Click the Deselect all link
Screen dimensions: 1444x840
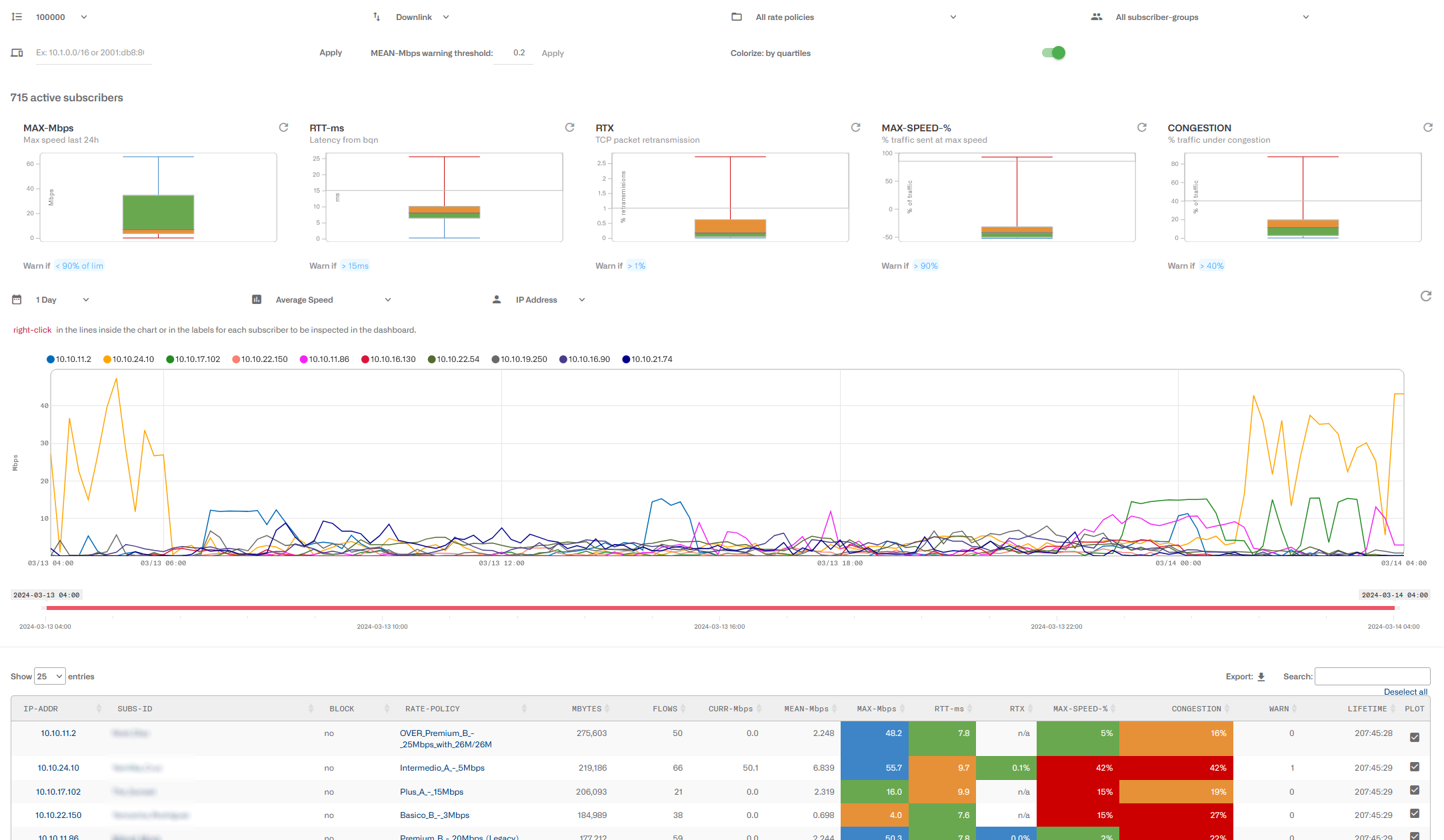(x=1405, y=691)
